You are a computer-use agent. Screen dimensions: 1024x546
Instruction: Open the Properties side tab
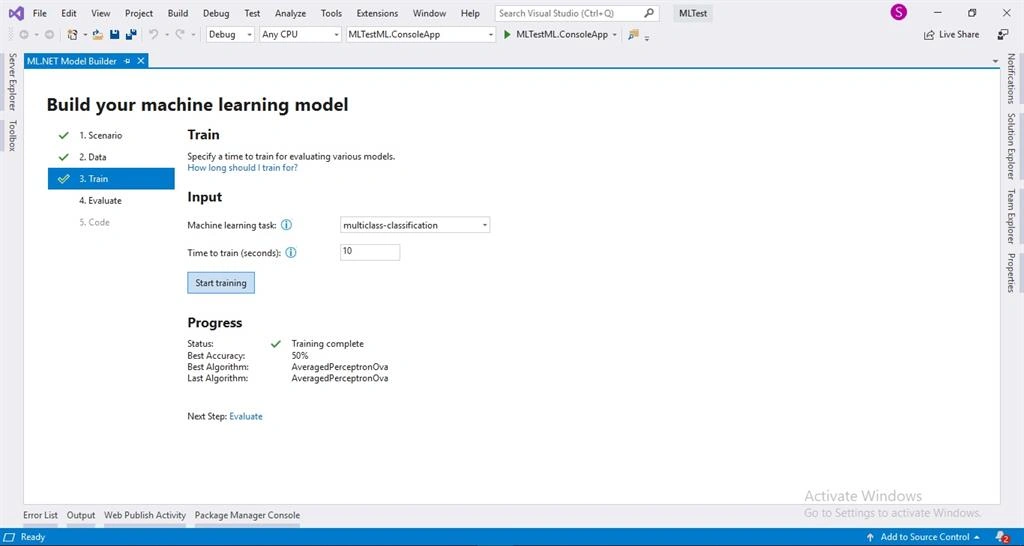(x=1010, y=272)
